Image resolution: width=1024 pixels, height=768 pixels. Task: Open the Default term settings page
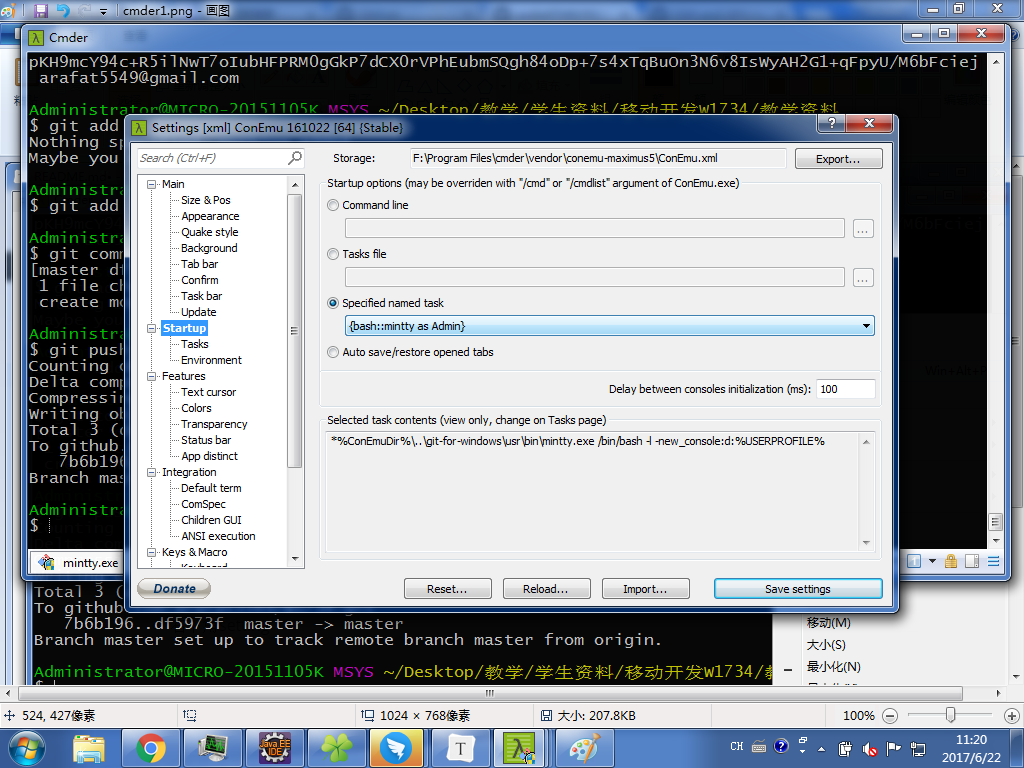coord(211,488)
